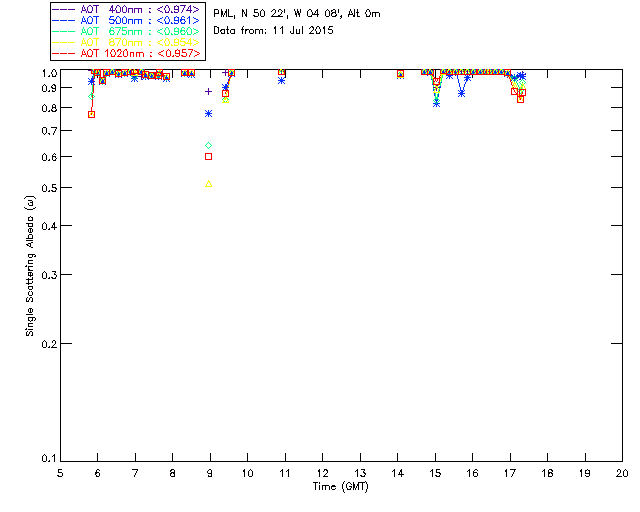Image resolution: width=640 pixels, height=512 pixels.
Task: Click the x-axis tick label '15'
Action: (435, 473)
